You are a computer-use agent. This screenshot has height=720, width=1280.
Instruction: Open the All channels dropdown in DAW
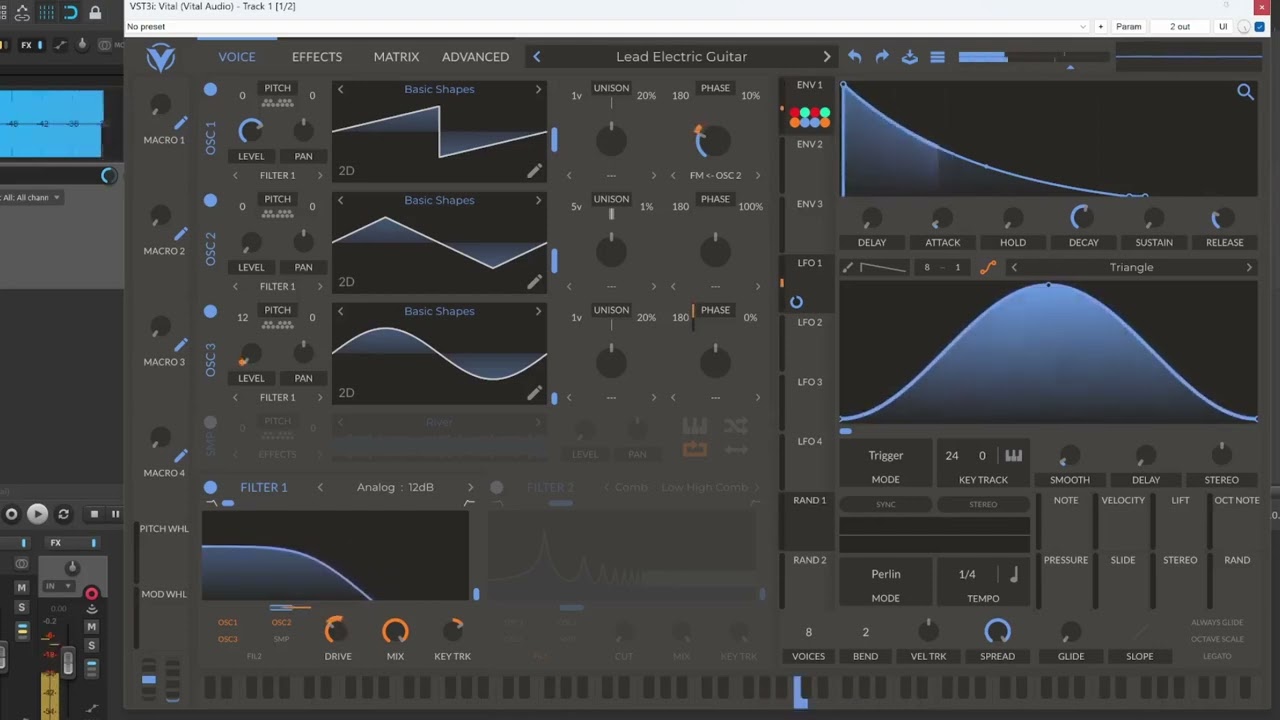32,197
